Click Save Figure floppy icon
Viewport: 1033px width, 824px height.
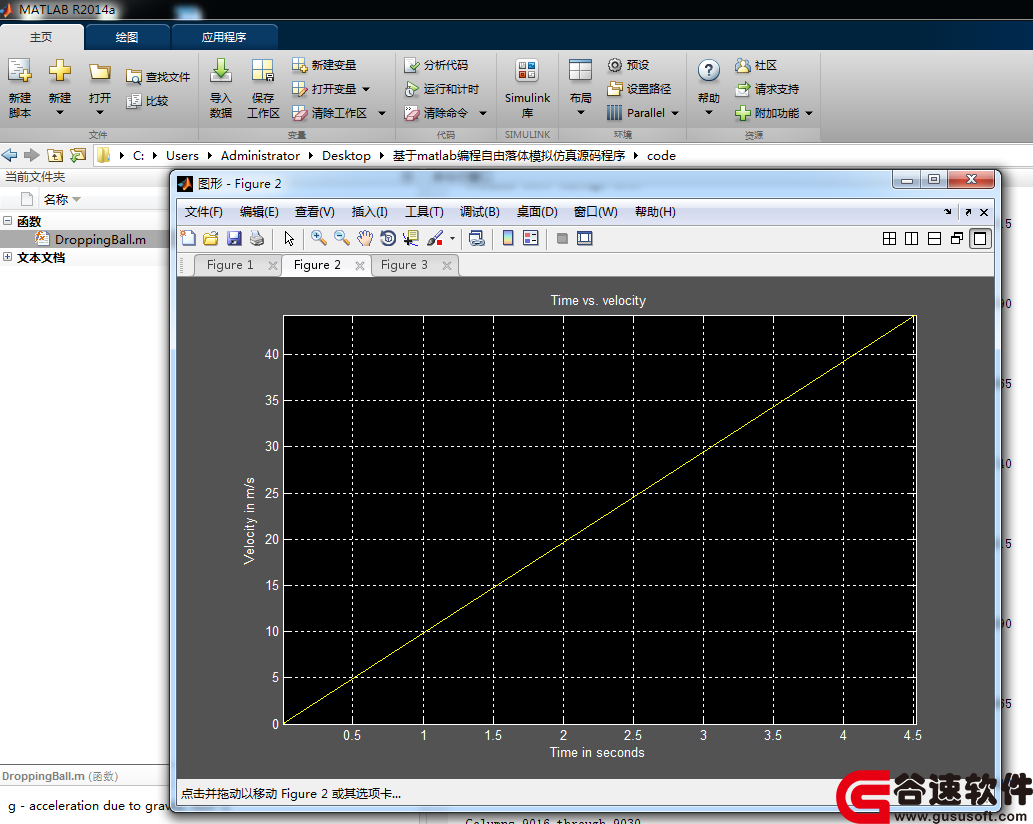[x=234, y=238]
